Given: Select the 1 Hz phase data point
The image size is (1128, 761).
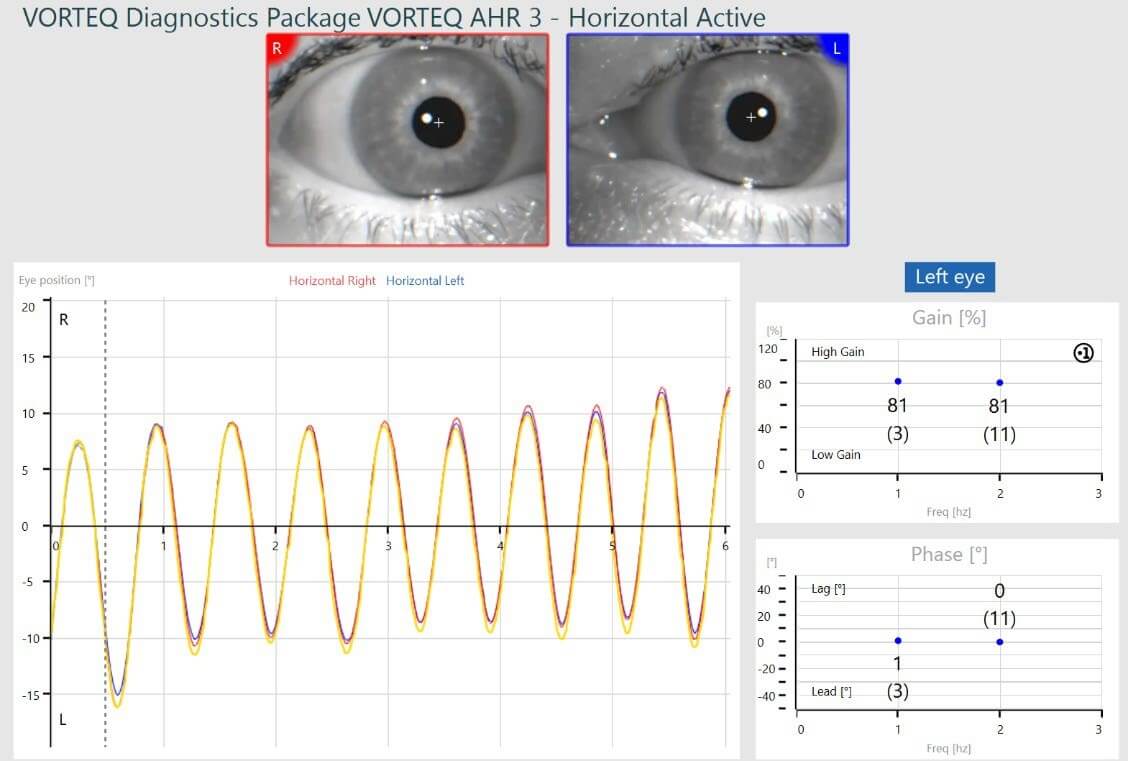Looking at the screenshot, I should (897, 640).
